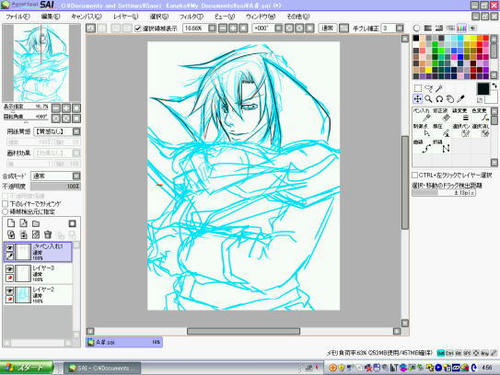Enable clipping with the layer below

coord(5,204)
